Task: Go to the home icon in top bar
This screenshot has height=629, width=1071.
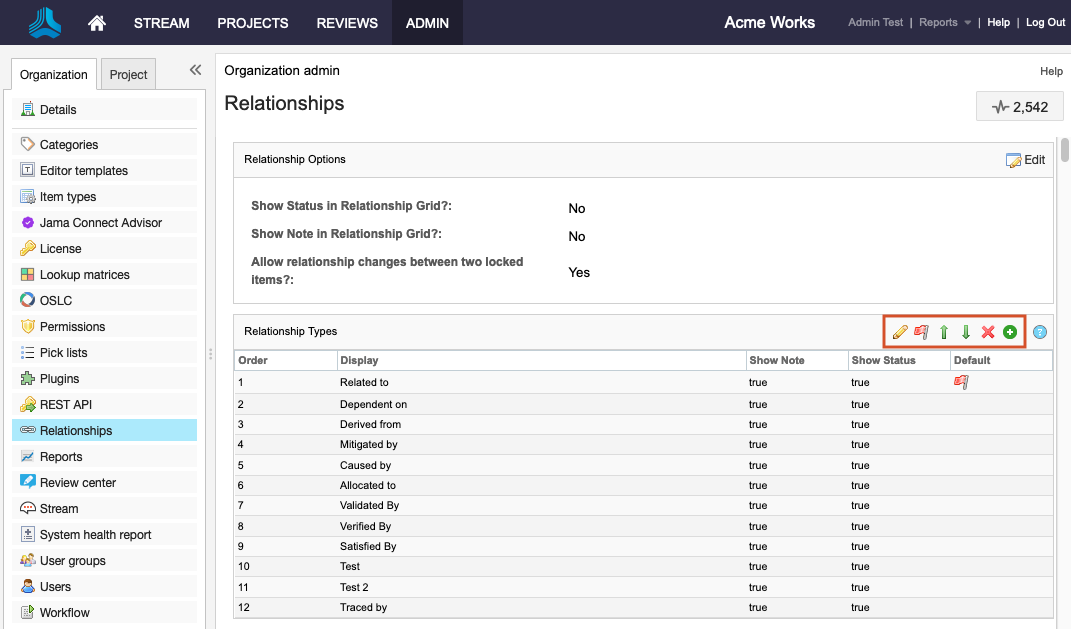Action: tap(97, 23)
